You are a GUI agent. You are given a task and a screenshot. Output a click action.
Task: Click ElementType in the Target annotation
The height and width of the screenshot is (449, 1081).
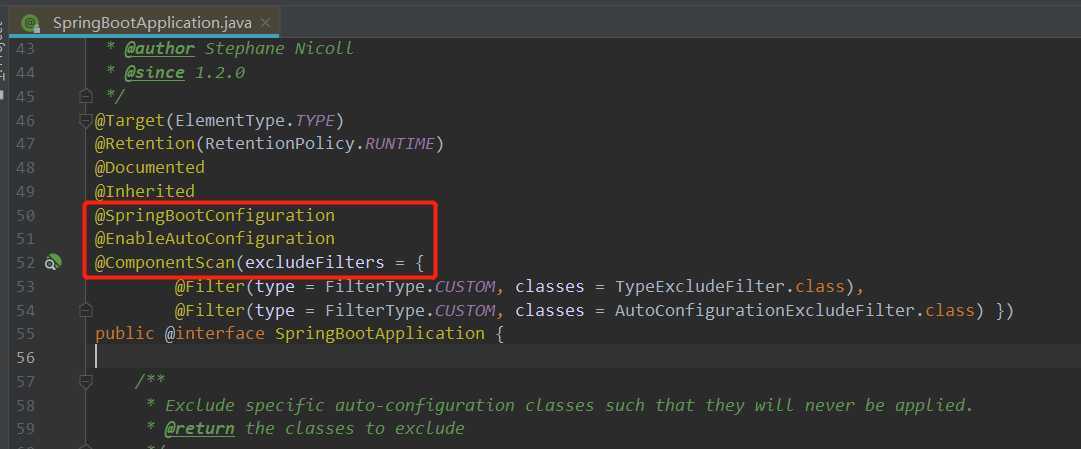tap(230, 121)
